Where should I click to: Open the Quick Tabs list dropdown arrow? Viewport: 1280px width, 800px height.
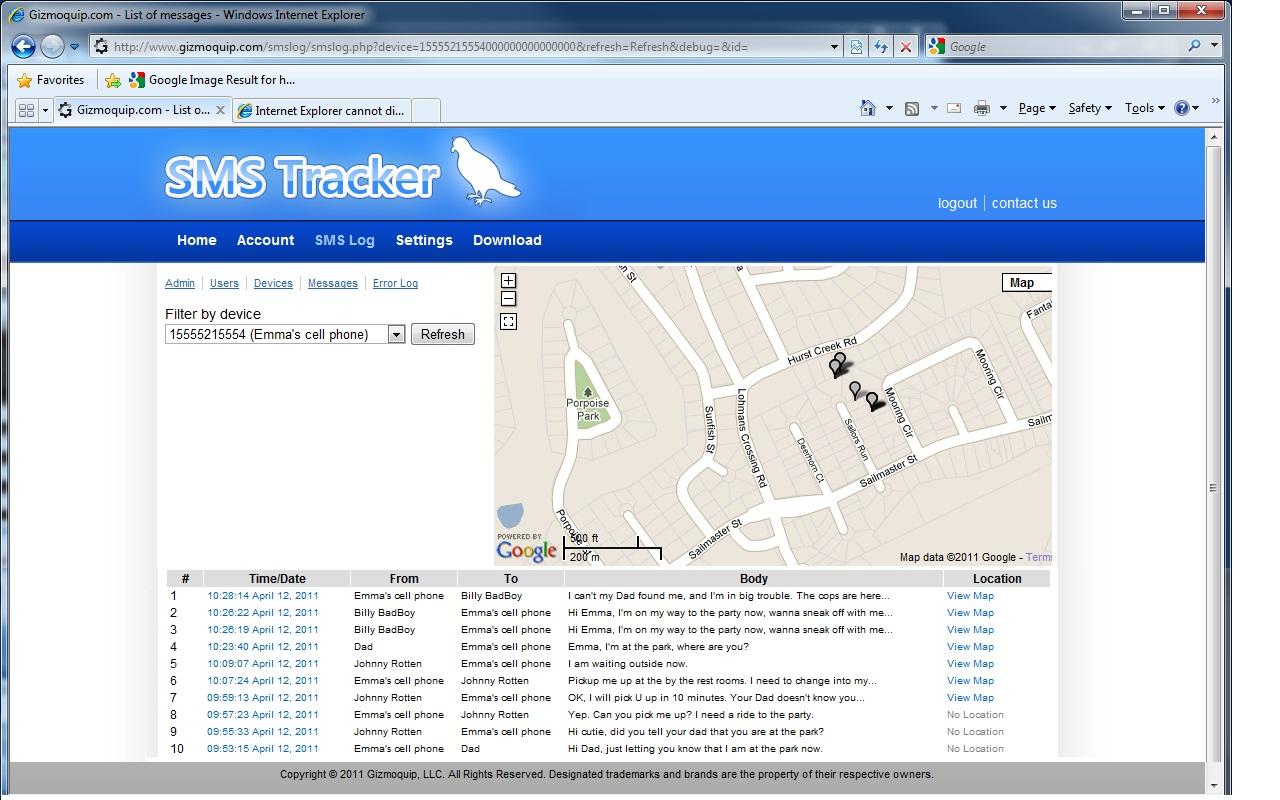(45, 110)
